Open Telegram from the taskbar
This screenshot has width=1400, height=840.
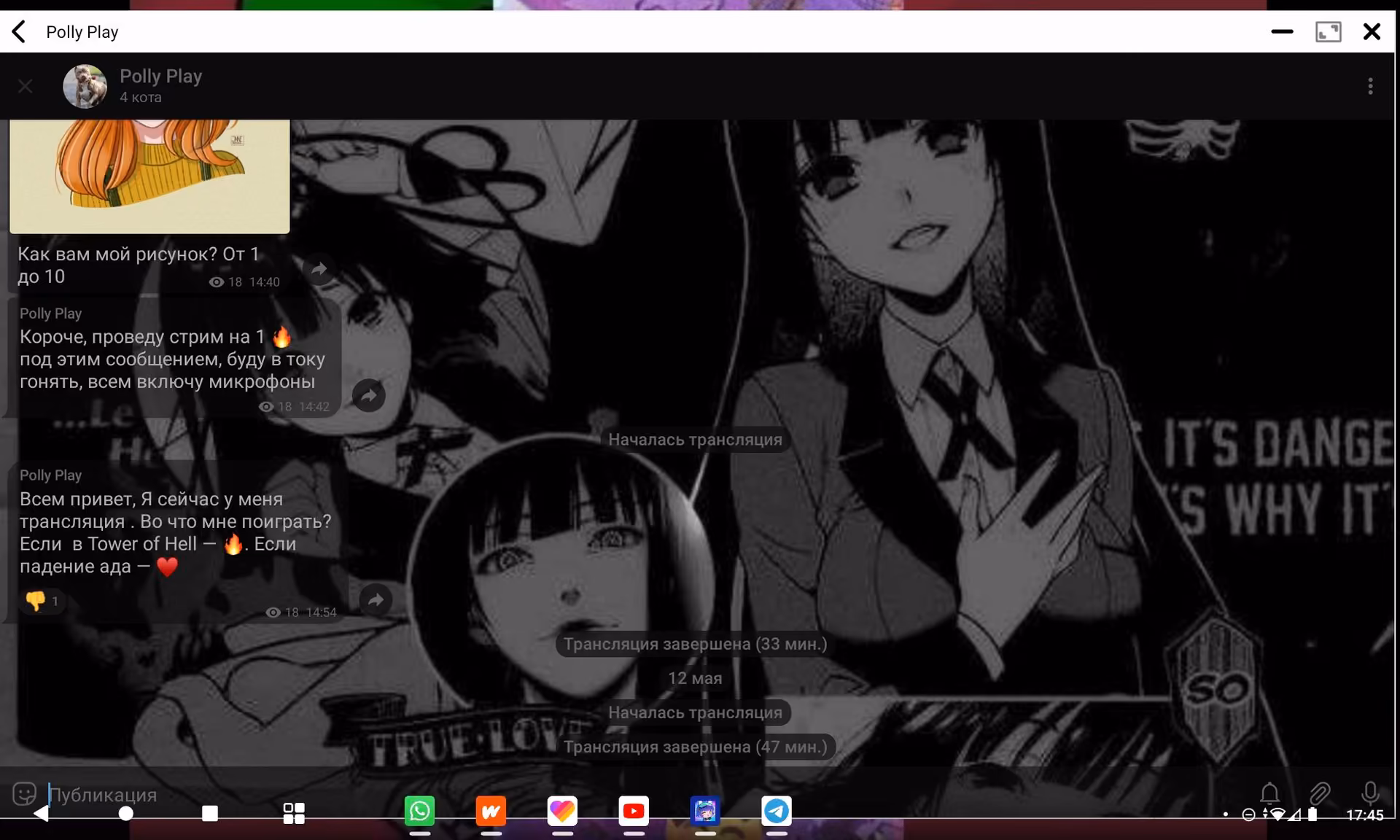click(x=777, y=811)
